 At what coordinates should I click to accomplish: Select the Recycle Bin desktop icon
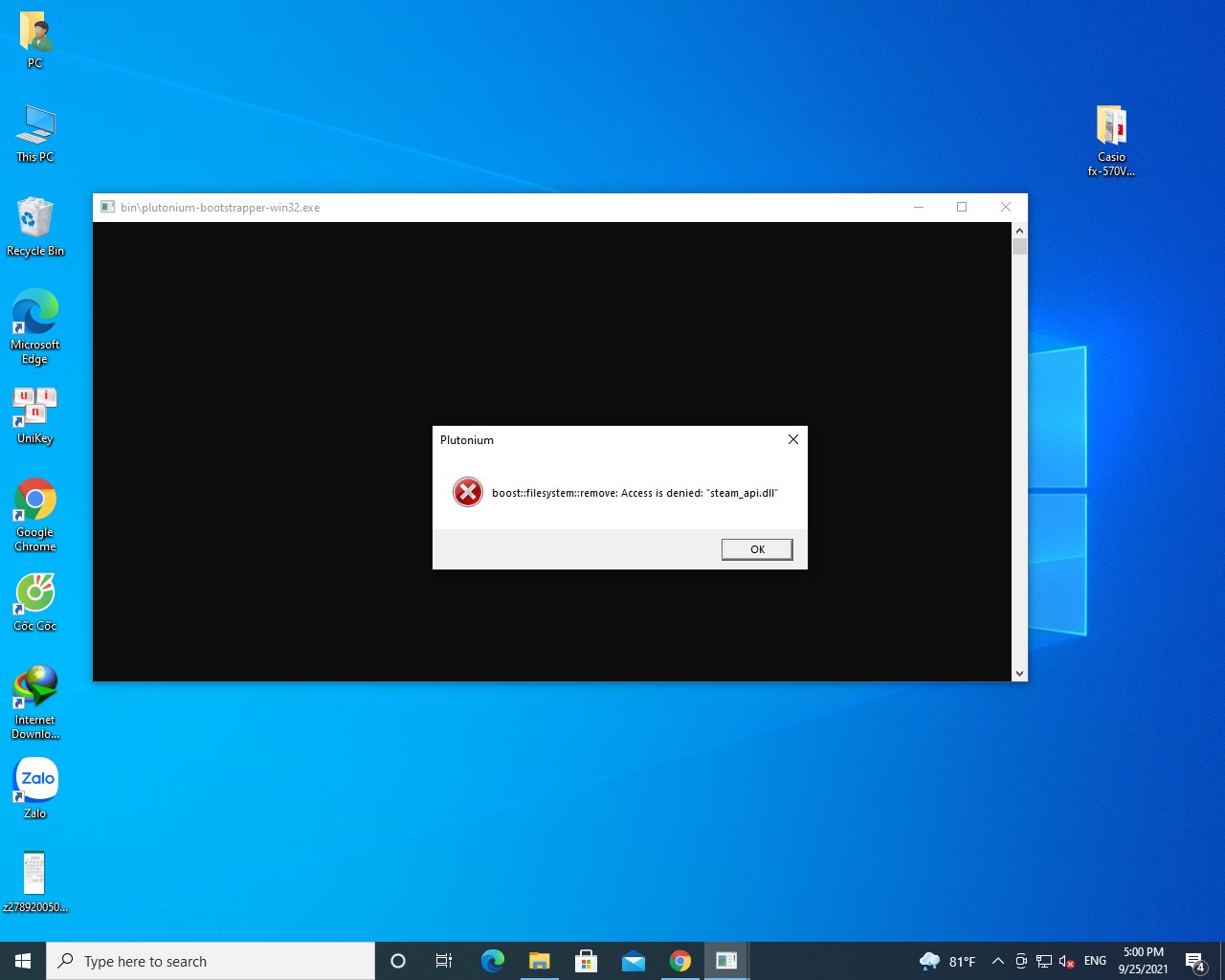pos(35,228)
